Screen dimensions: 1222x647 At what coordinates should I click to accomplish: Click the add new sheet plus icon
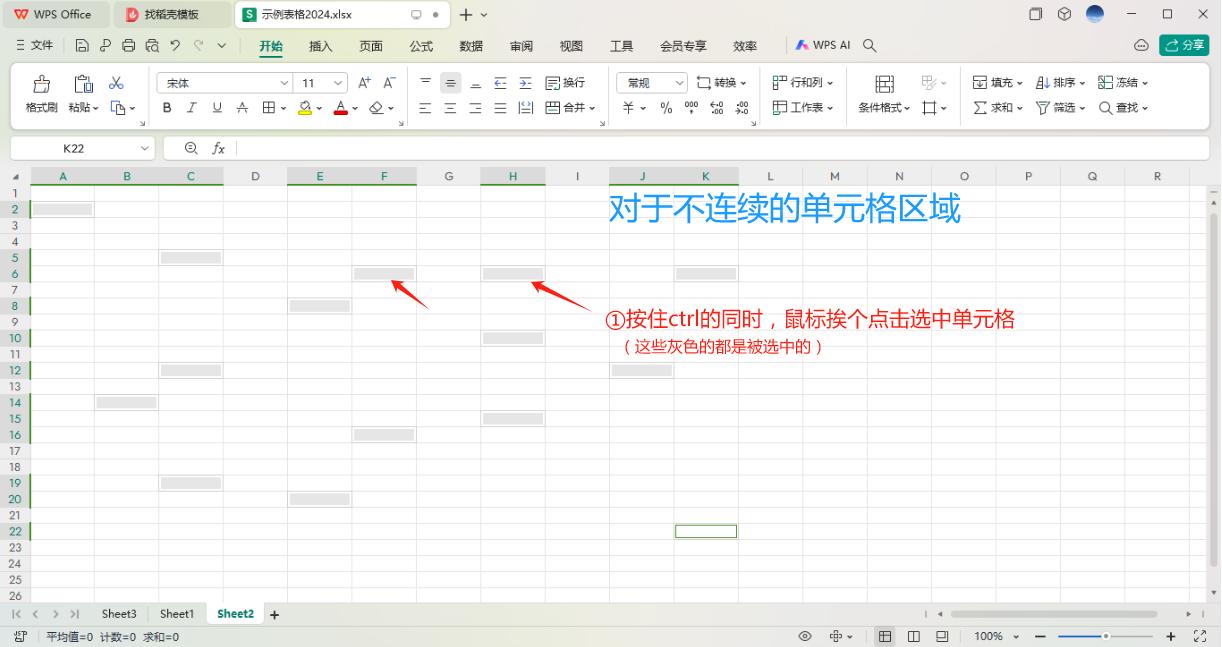pyautogui.click(x=274, y=614)
